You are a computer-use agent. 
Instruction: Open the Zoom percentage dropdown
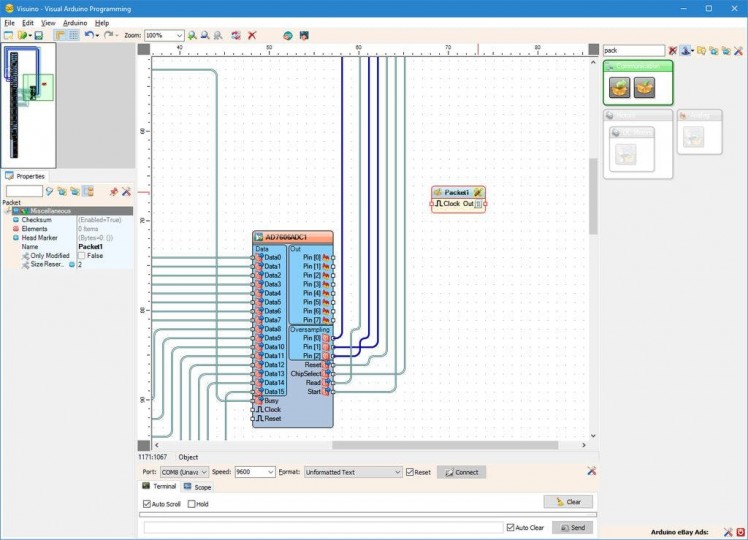(x=178, y=35)
